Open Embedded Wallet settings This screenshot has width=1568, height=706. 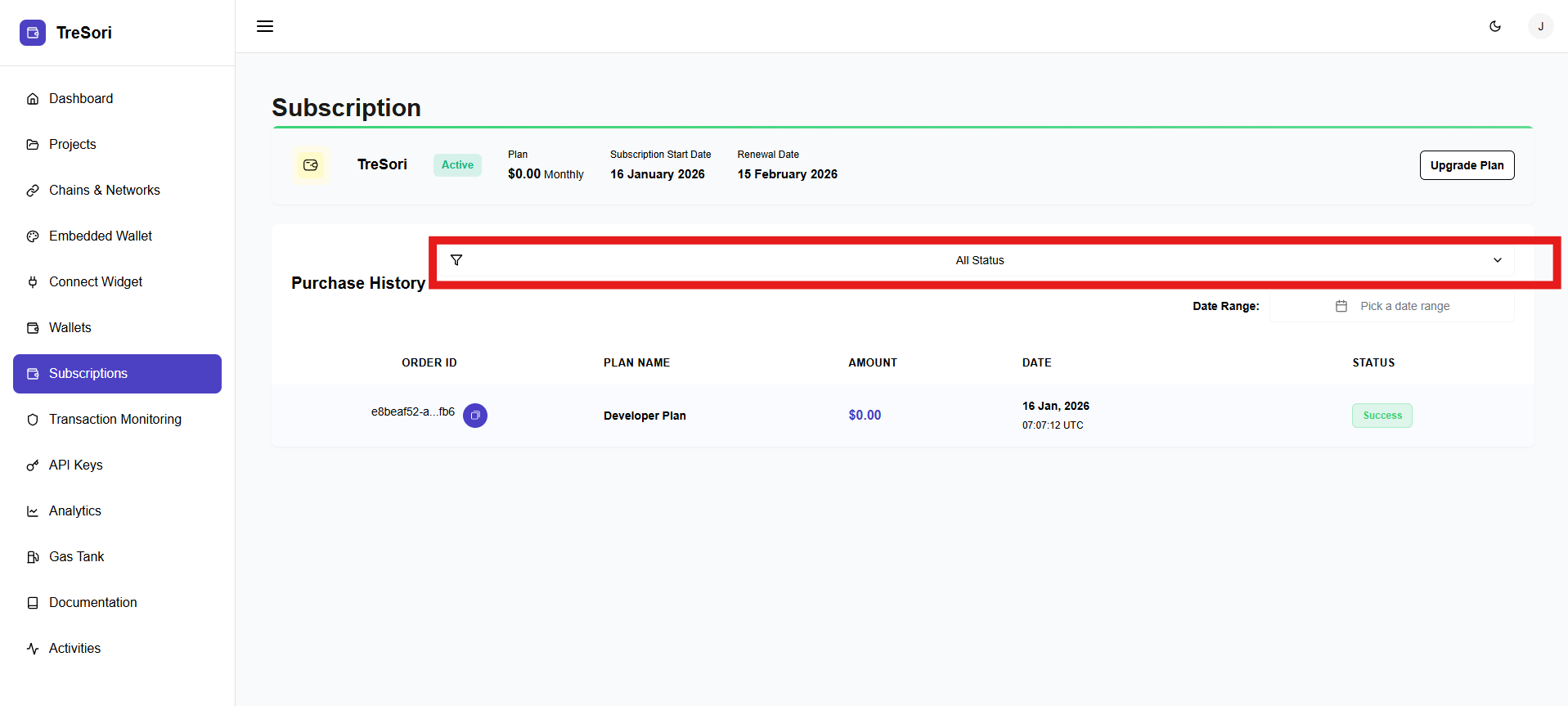[x=100, y=236]
